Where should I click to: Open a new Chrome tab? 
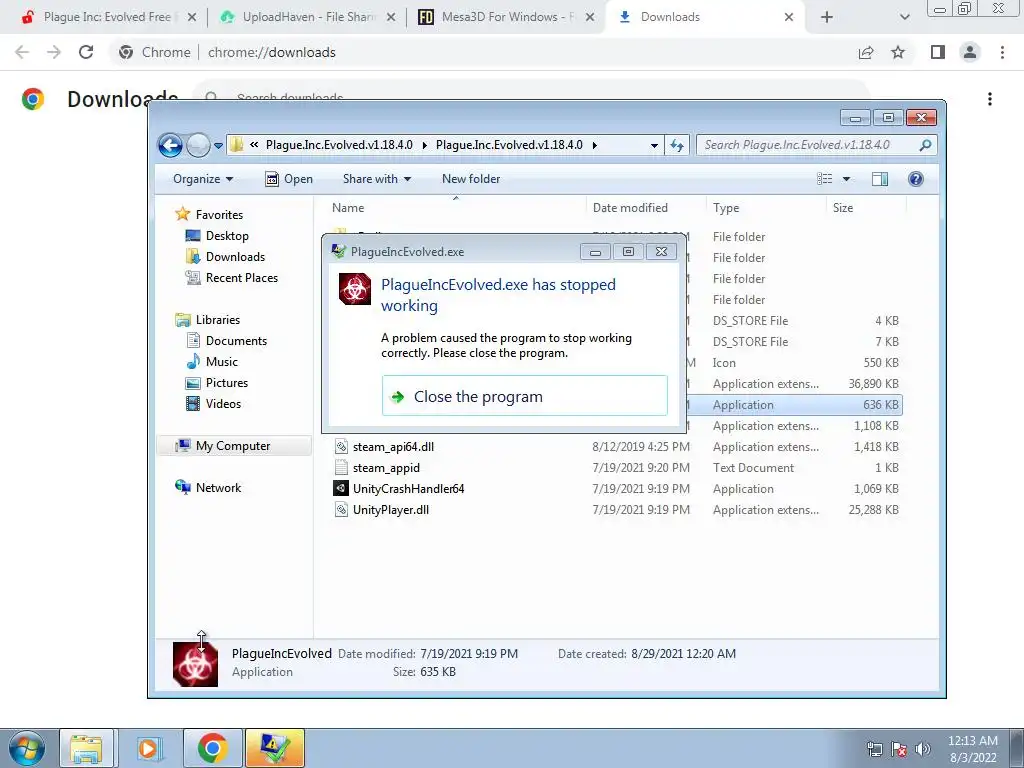(827, 17)
